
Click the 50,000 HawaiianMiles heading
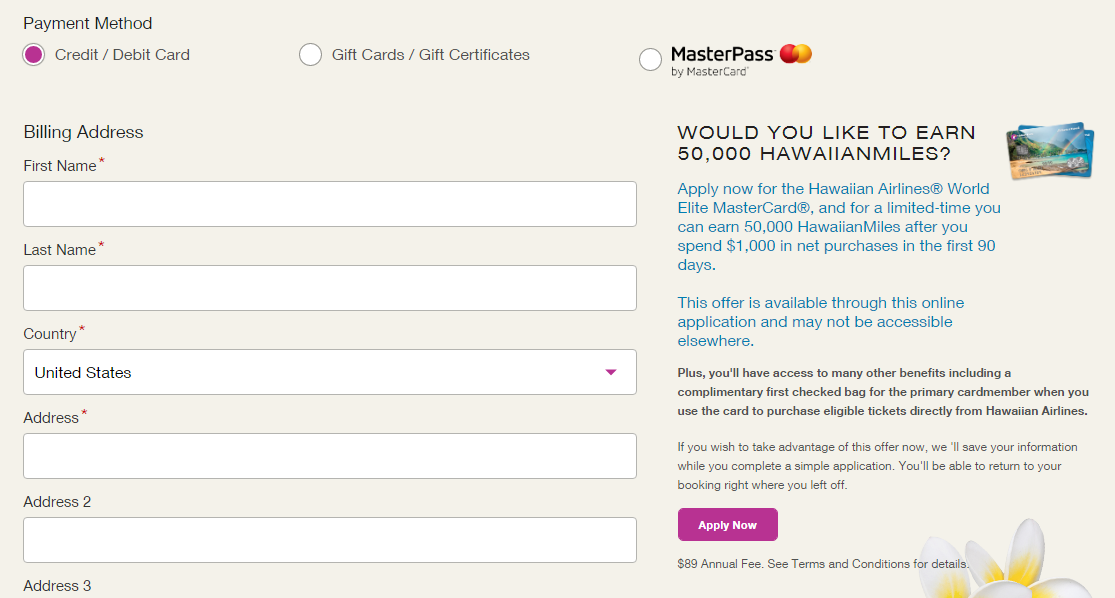(826, 143)
